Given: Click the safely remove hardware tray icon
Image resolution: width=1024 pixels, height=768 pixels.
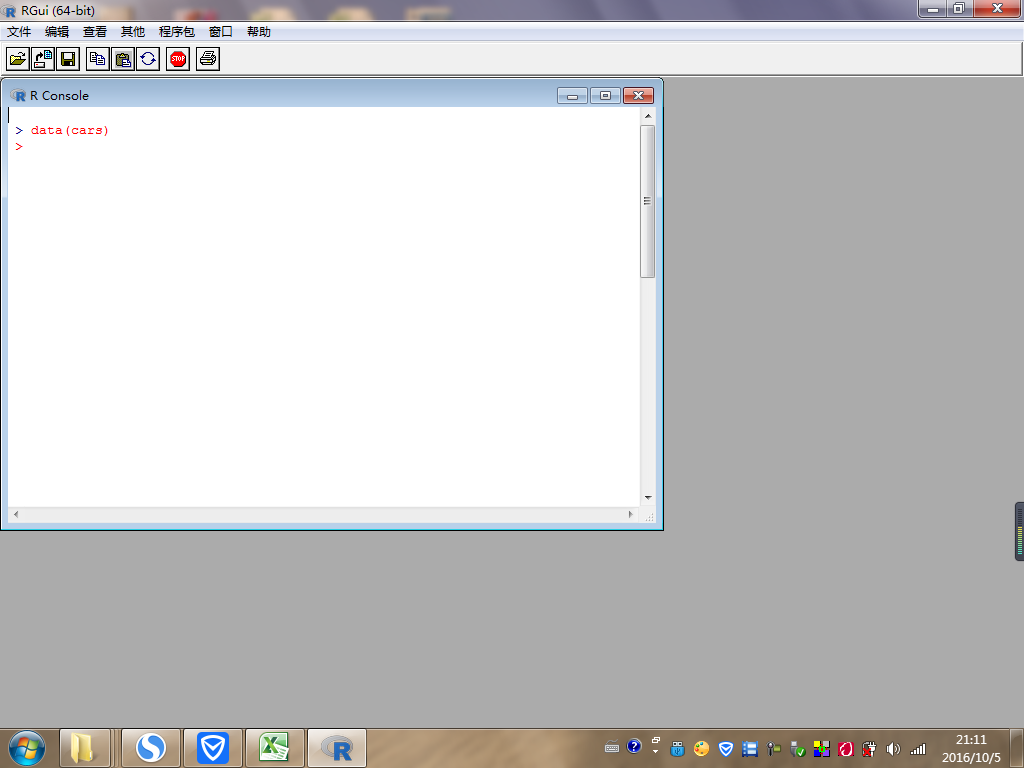Looking at the screenshot, I should point(797,749).
